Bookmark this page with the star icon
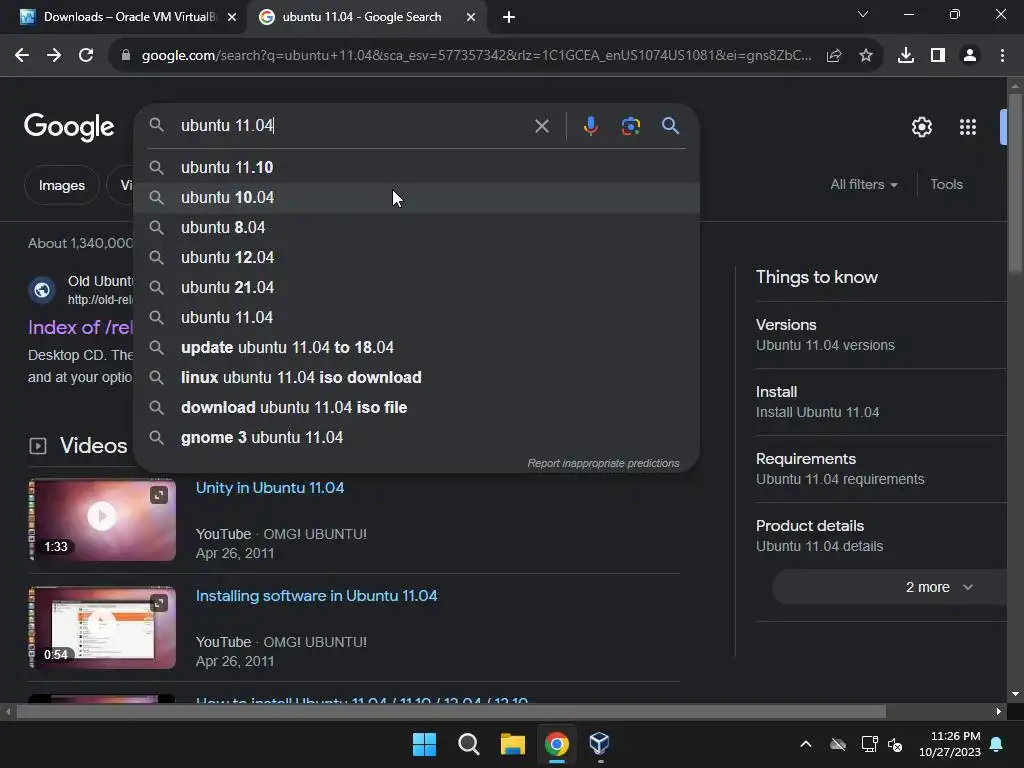 (866, 56)
